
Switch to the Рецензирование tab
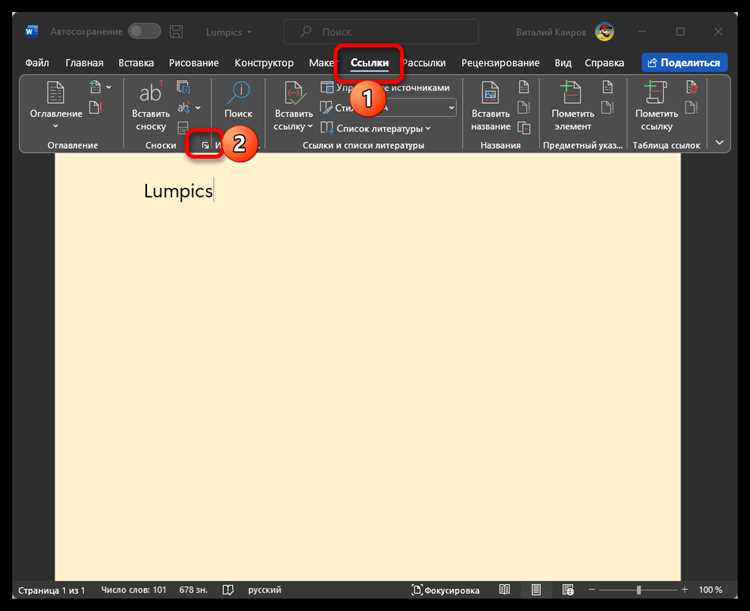click(x=500, y=63)
